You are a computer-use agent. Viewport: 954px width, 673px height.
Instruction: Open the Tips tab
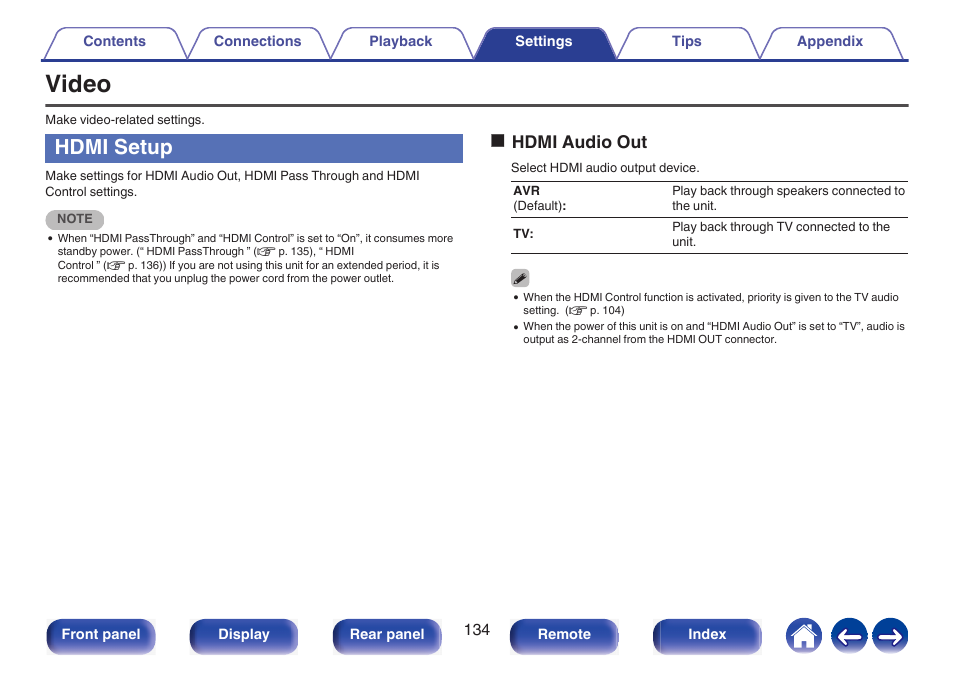pos(686,42)
